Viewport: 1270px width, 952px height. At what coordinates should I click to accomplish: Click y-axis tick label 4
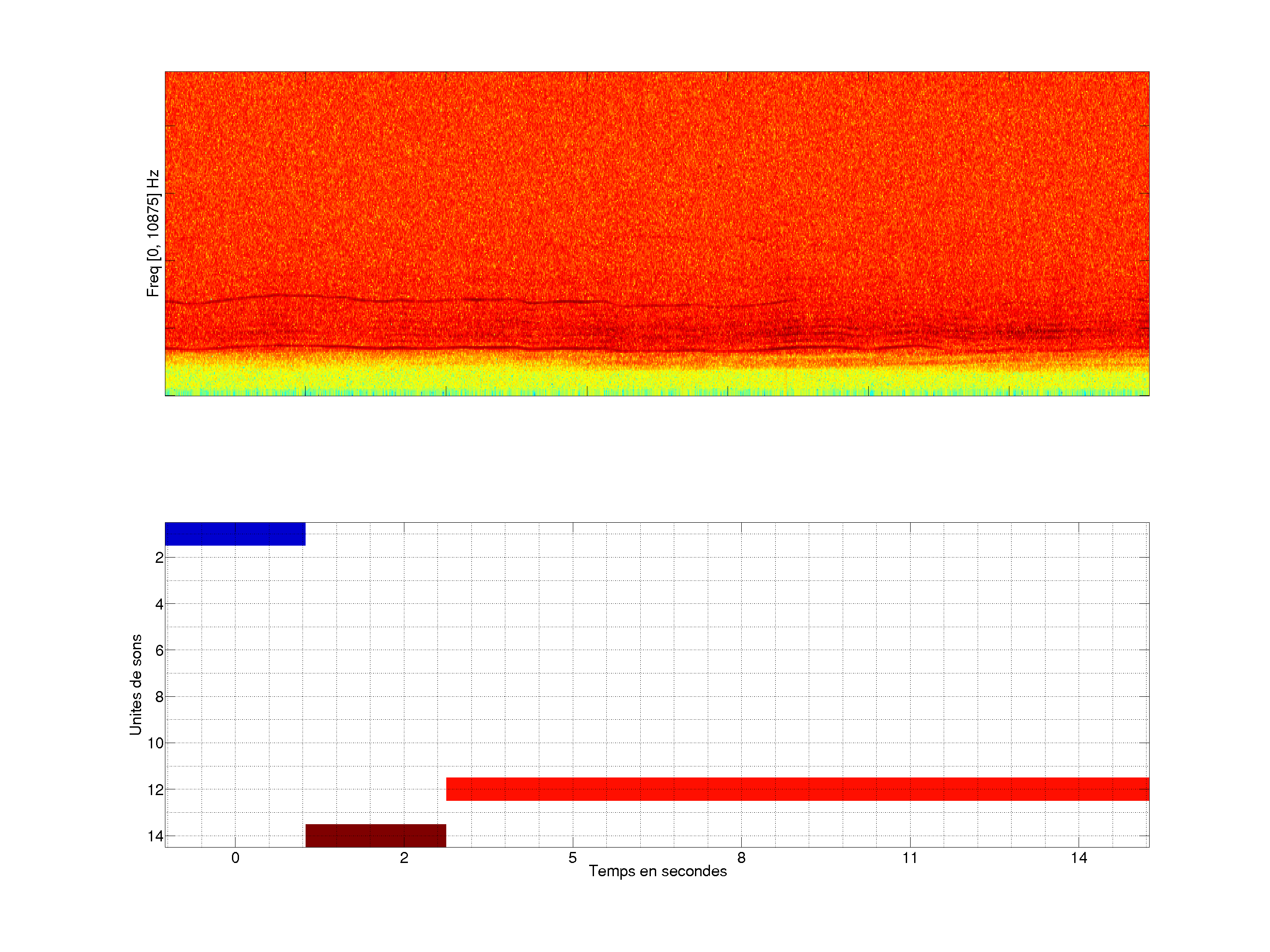[159, 604]
